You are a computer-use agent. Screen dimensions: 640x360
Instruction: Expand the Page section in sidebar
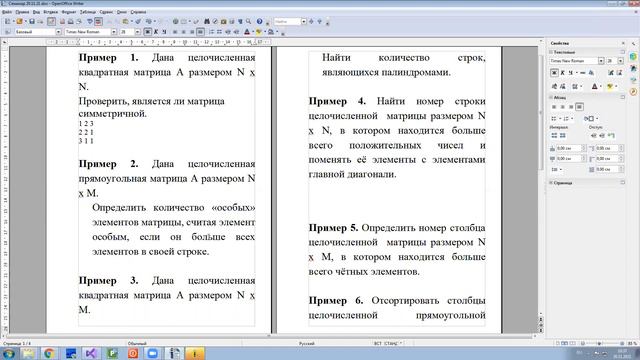(551, 183)
